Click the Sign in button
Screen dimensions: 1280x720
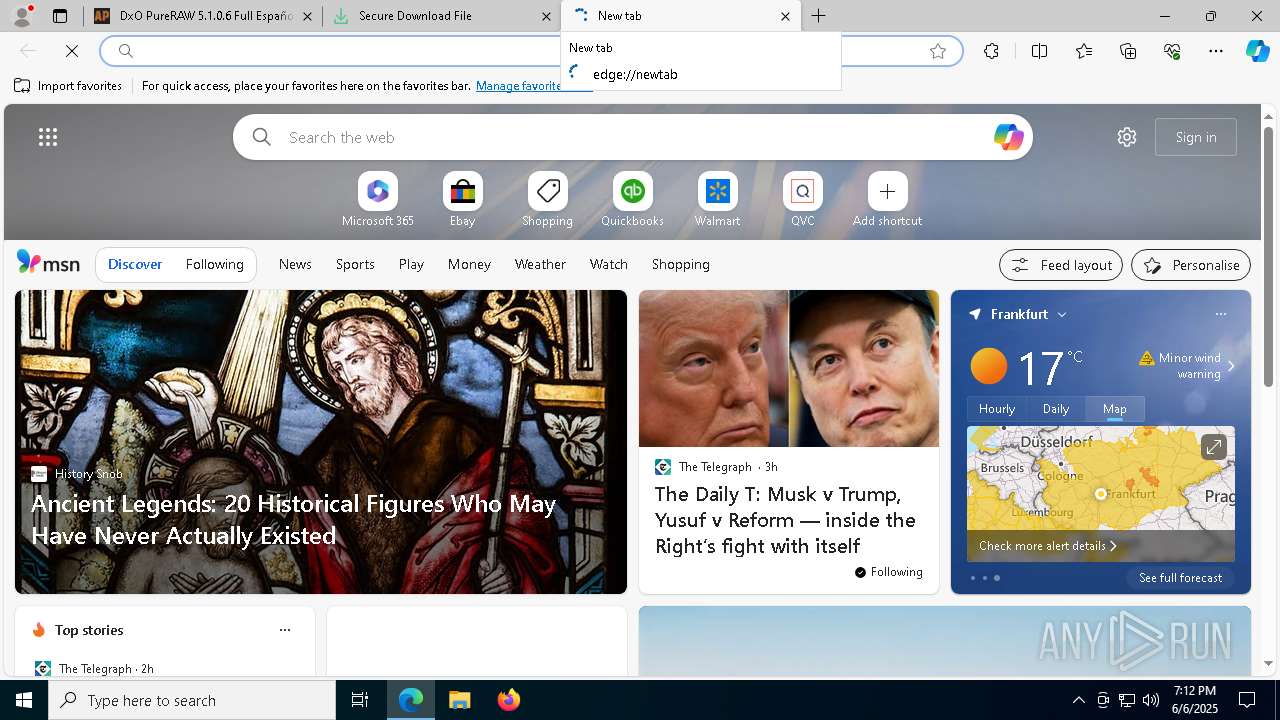1196,137
